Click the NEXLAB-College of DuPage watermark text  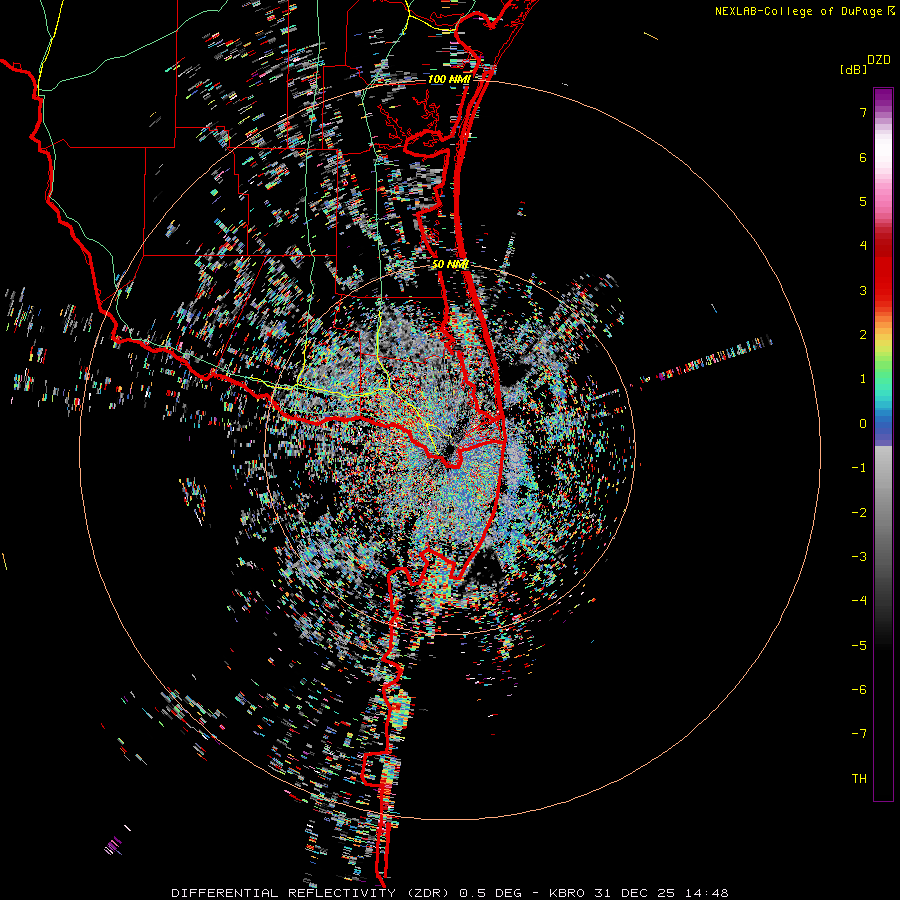(804, 11)
